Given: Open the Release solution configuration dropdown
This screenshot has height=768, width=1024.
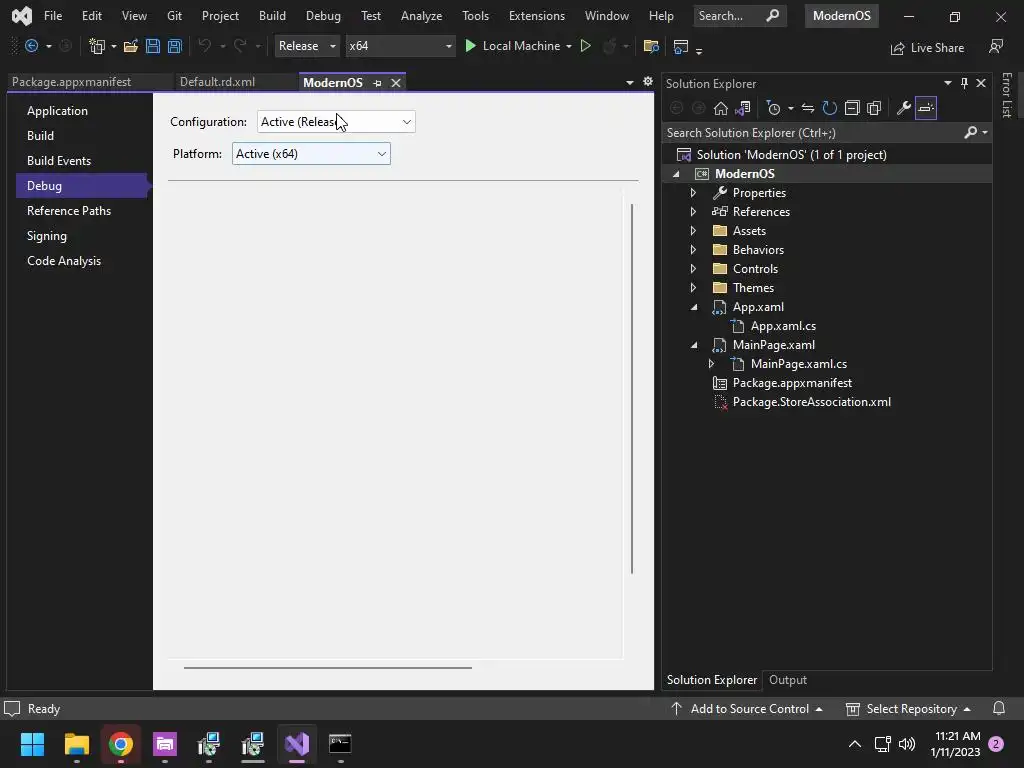Looking at the screenshot, I should pyautogui.click(x=306, y=46).
